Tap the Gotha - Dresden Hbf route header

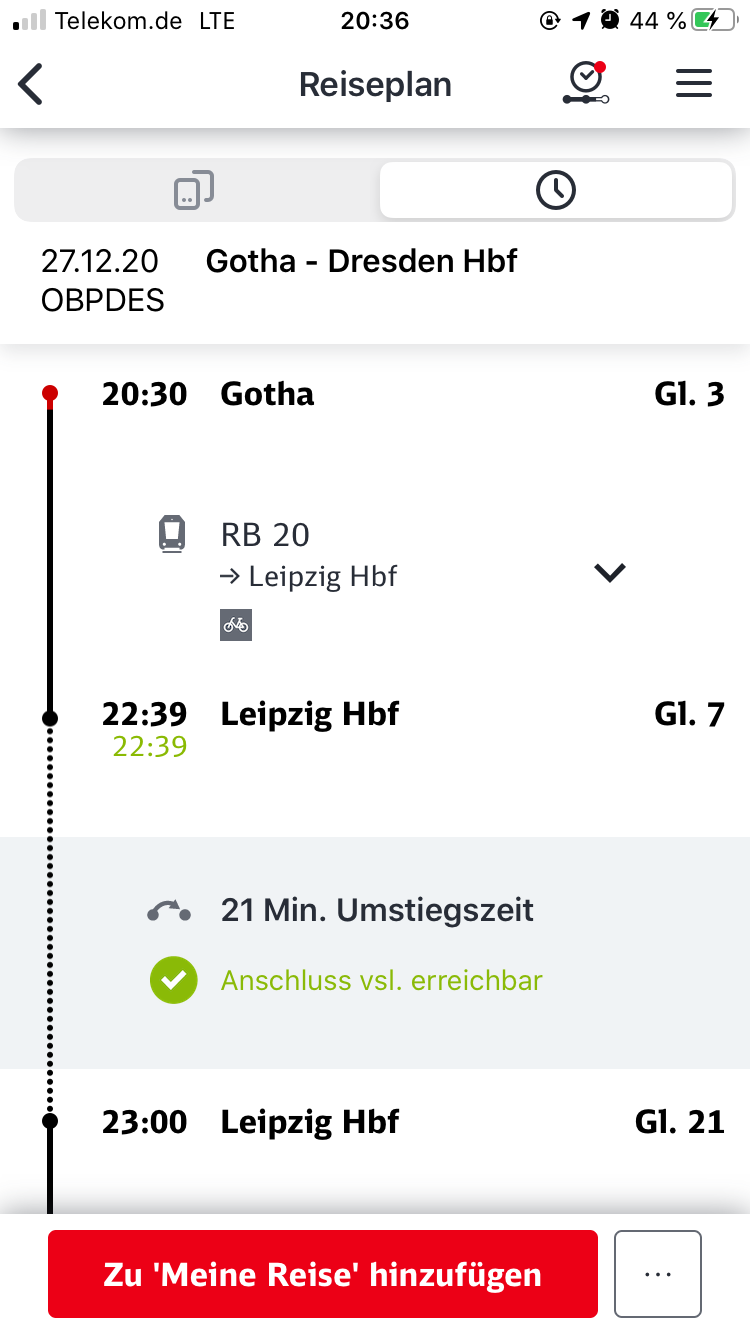361,261
